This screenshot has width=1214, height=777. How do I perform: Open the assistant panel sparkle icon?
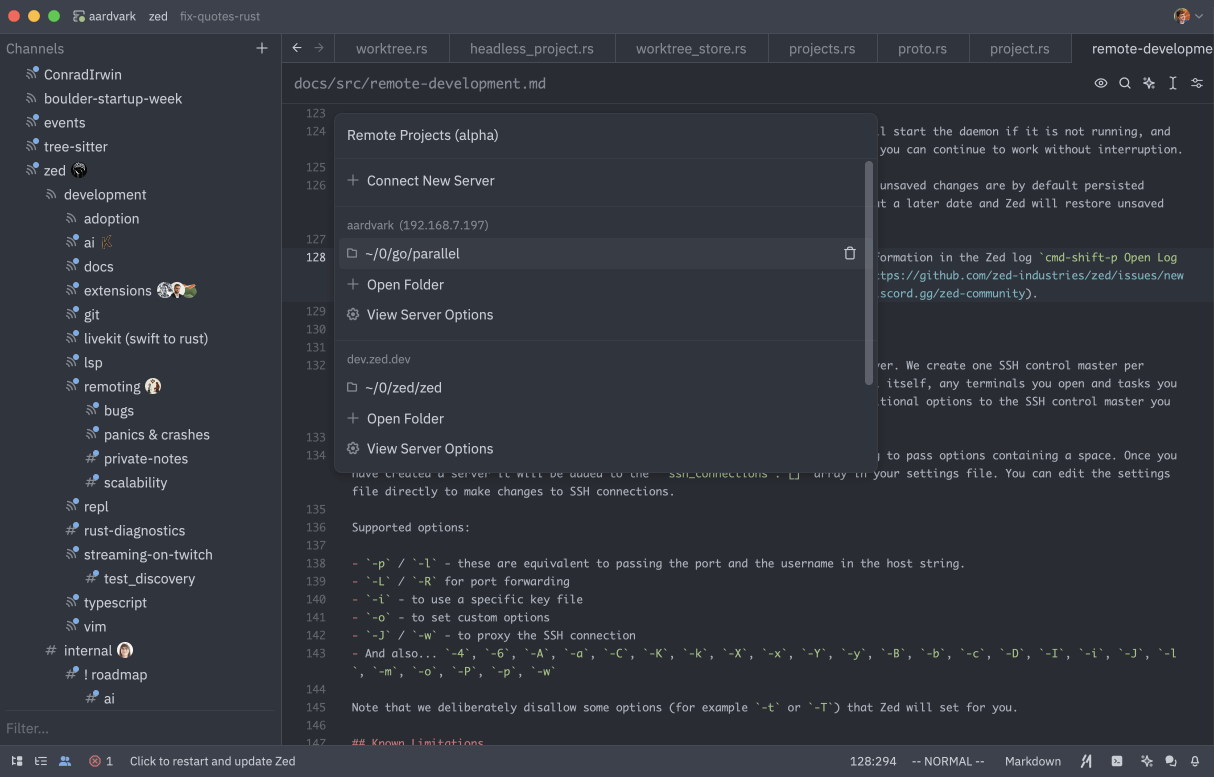[x=1147, y=761]
